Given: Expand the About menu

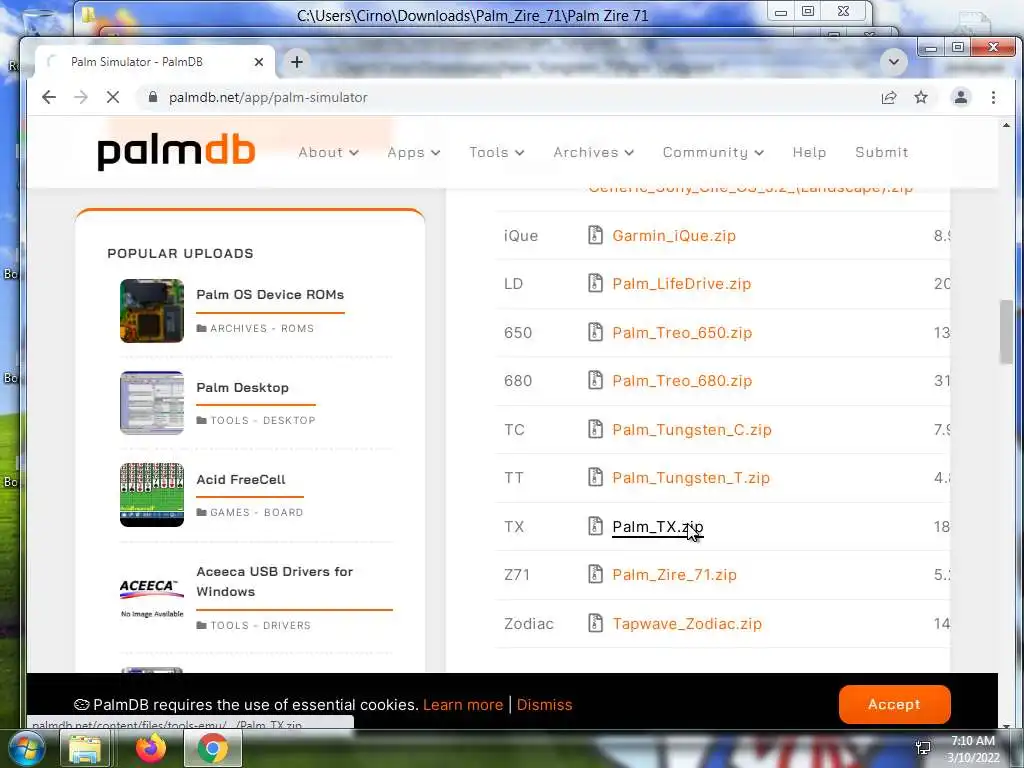Looking at the screenshot, I should [328, 153].
